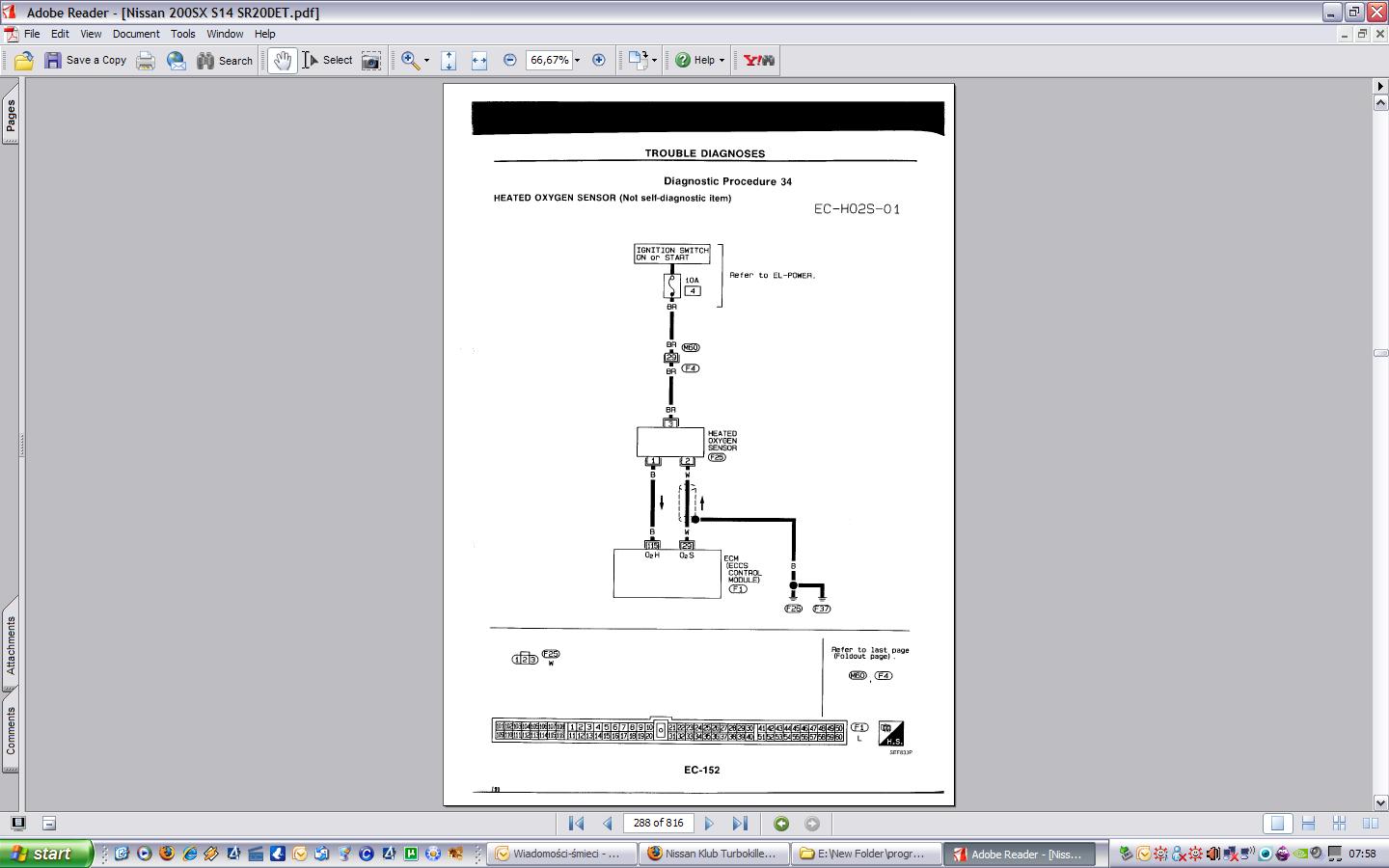This screenshot has height=868, width=1389.
Task: Click the Fit Page height icon
Action: coord(449,61)
